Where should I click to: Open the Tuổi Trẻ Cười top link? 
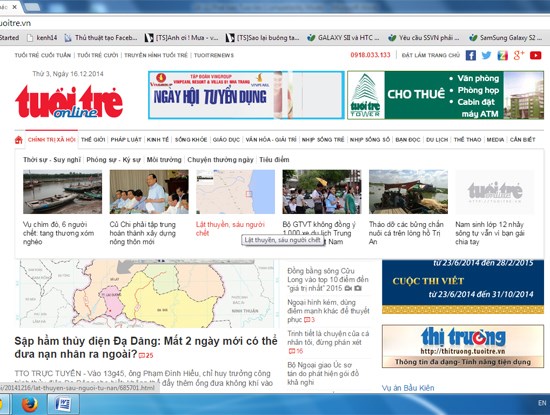tap(98, 55)
